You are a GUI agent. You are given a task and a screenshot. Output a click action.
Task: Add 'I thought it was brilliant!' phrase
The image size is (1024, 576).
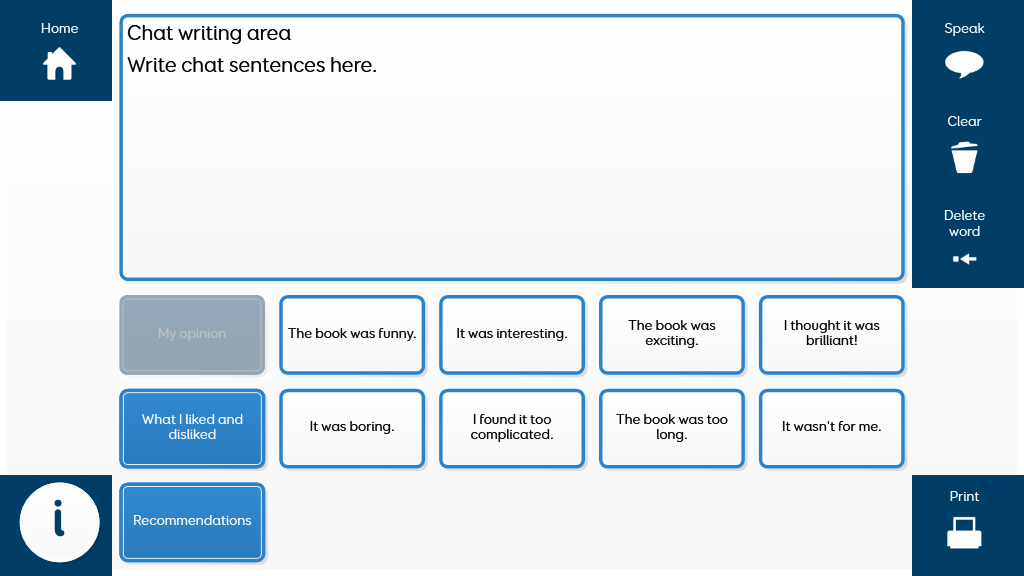point(832,334)
